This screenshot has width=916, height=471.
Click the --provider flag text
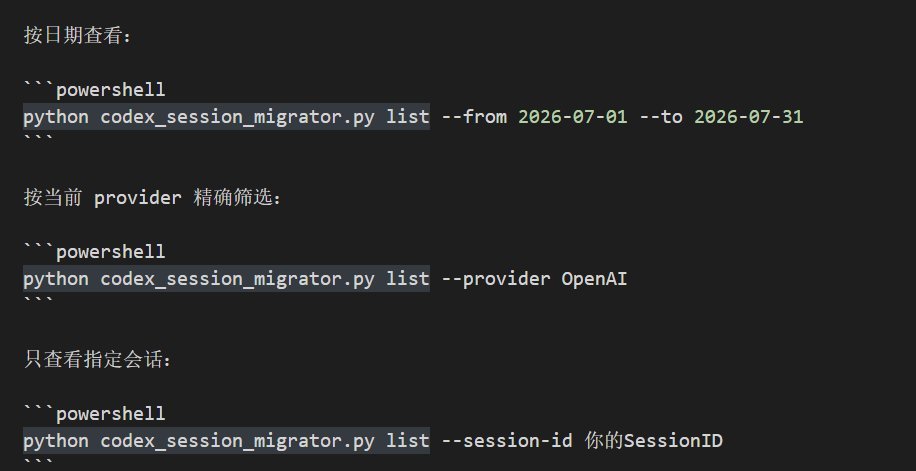(495, 279)
